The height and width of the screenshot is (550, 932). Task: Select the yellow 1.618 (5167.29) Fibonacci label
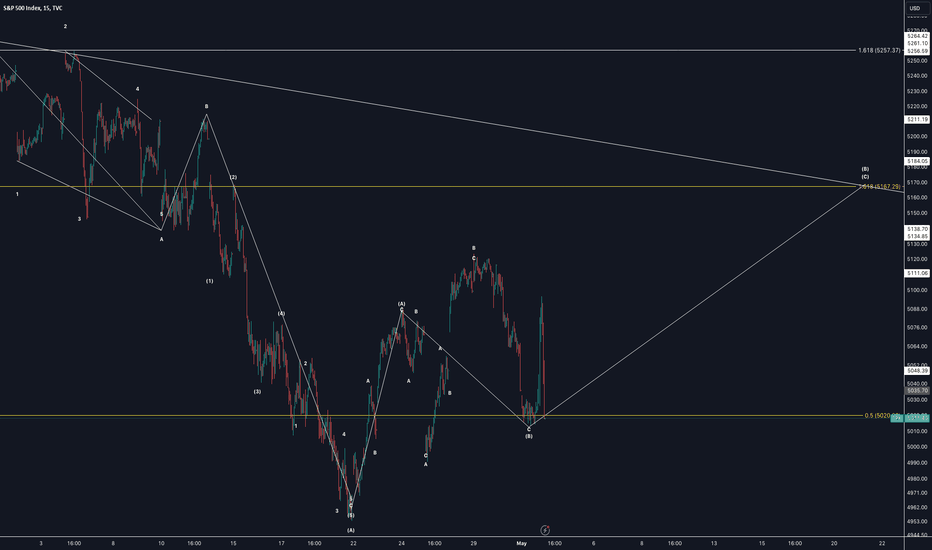pyautogui.click(x=880, y=187)
